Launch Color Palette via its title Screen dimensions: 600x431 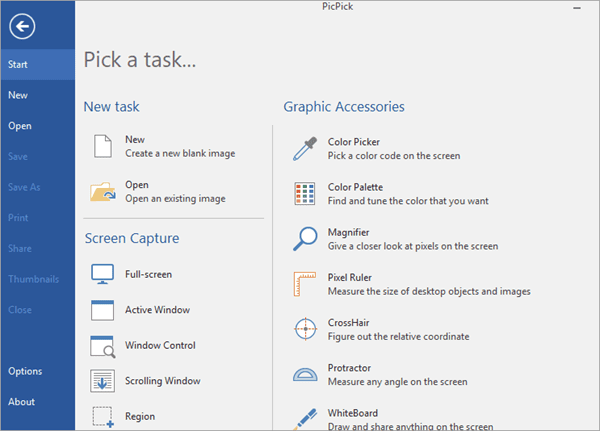click(x=355, y=187)
